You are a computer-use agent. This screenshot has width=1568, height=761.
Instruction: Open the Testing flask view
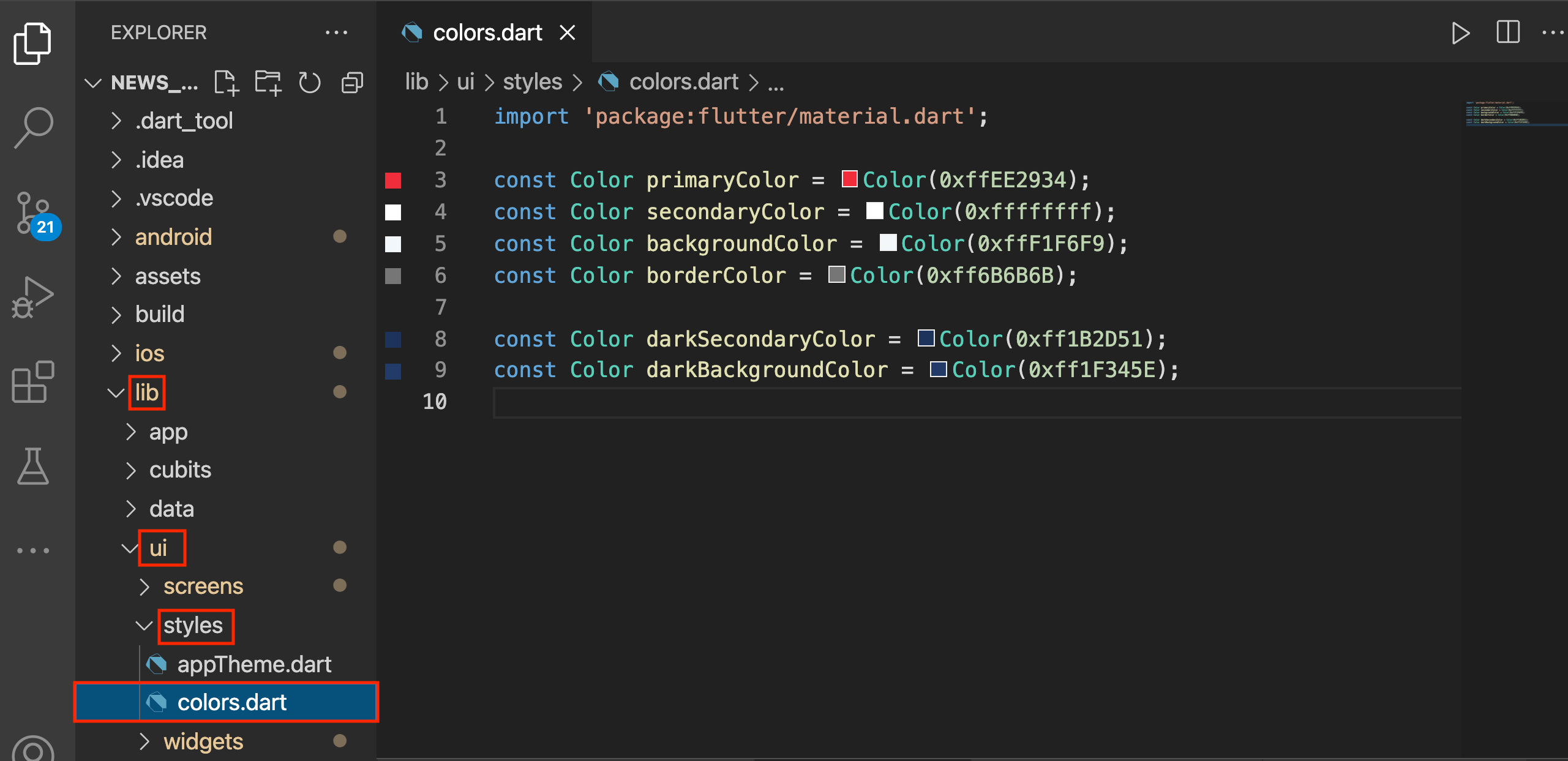(34, 467)
